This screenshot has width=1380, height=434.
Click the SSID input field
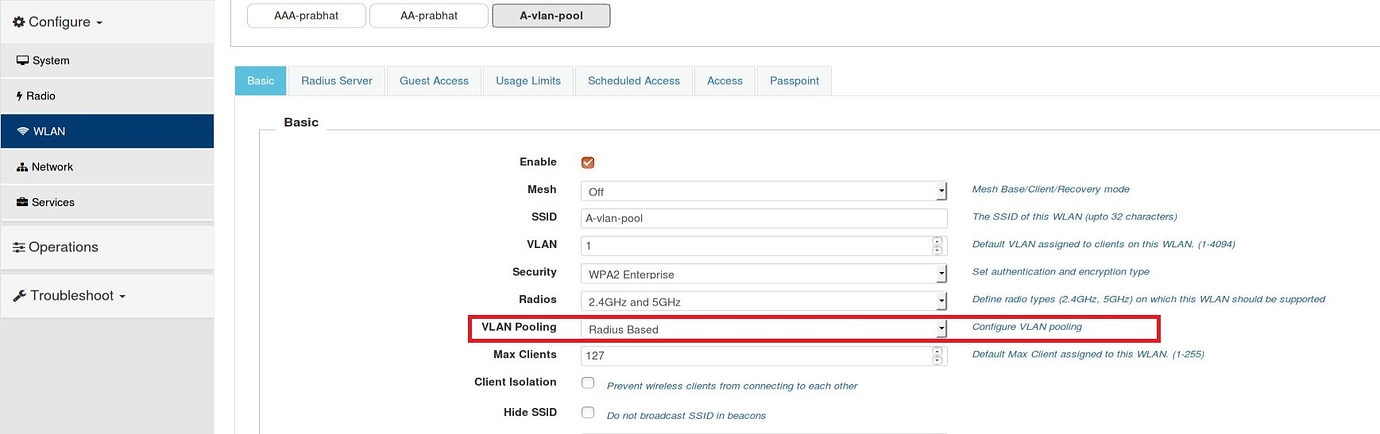pyautogui.click(x=764, y=218)
